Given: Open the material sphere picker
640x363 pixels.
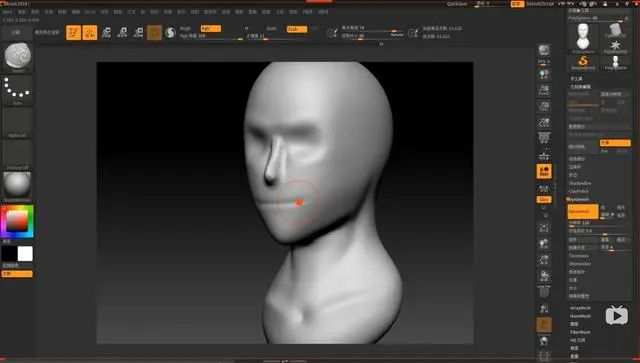Looking at the screenshot, I should (18, 187).
